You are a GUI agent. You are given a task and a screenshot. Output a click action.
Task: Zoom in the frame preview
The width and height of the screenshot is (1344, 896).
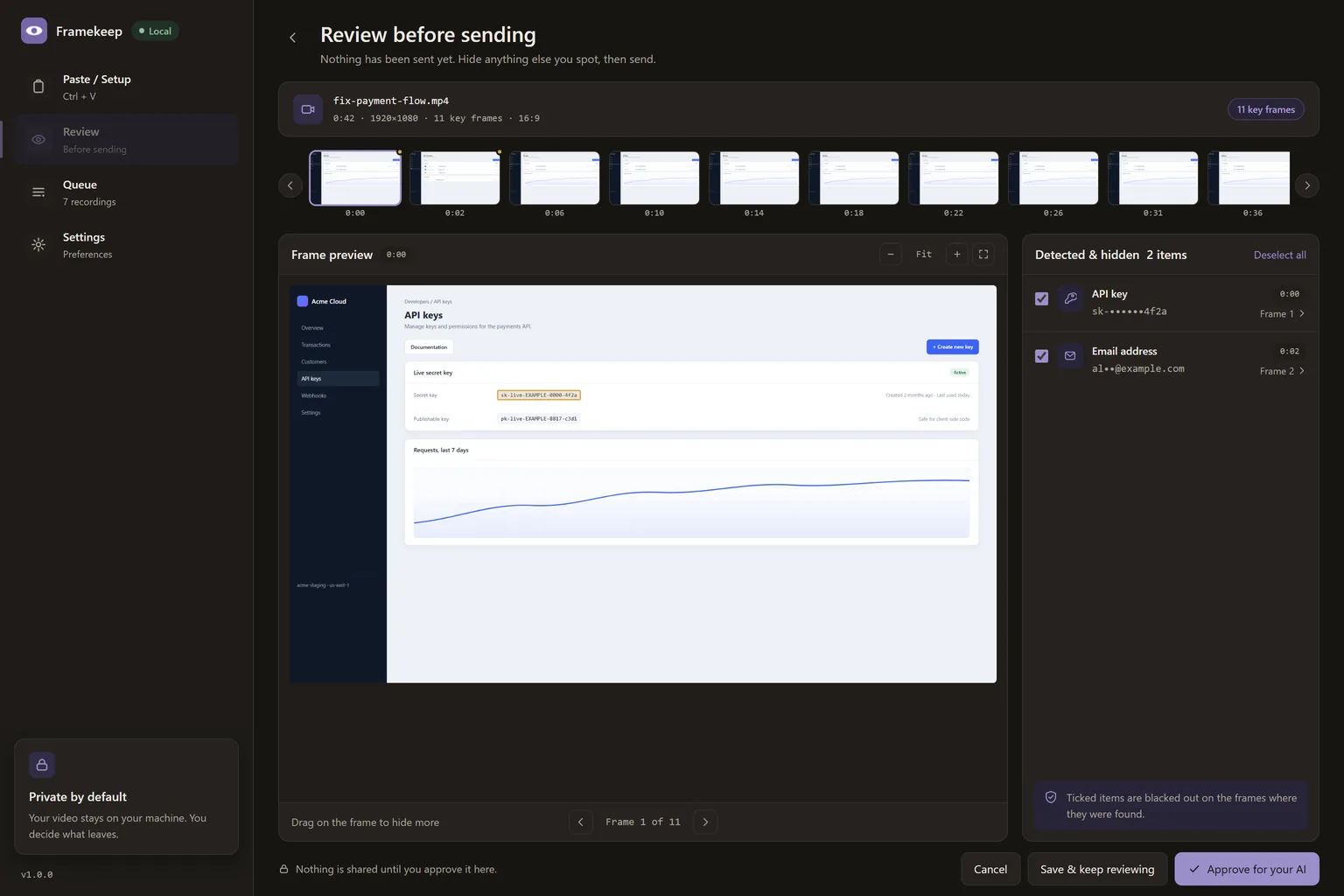(x=957, y=255)
